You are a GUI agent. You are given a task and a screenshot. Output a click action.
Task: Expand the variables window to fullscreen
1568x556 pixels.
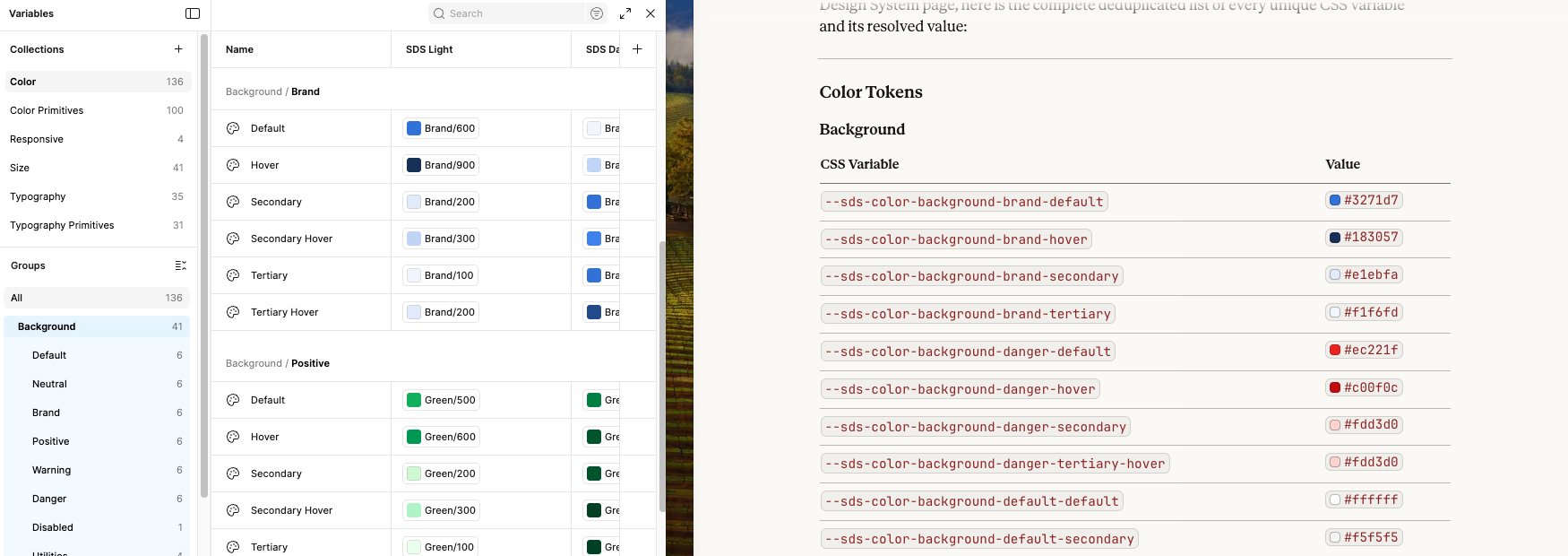point(625,13)
